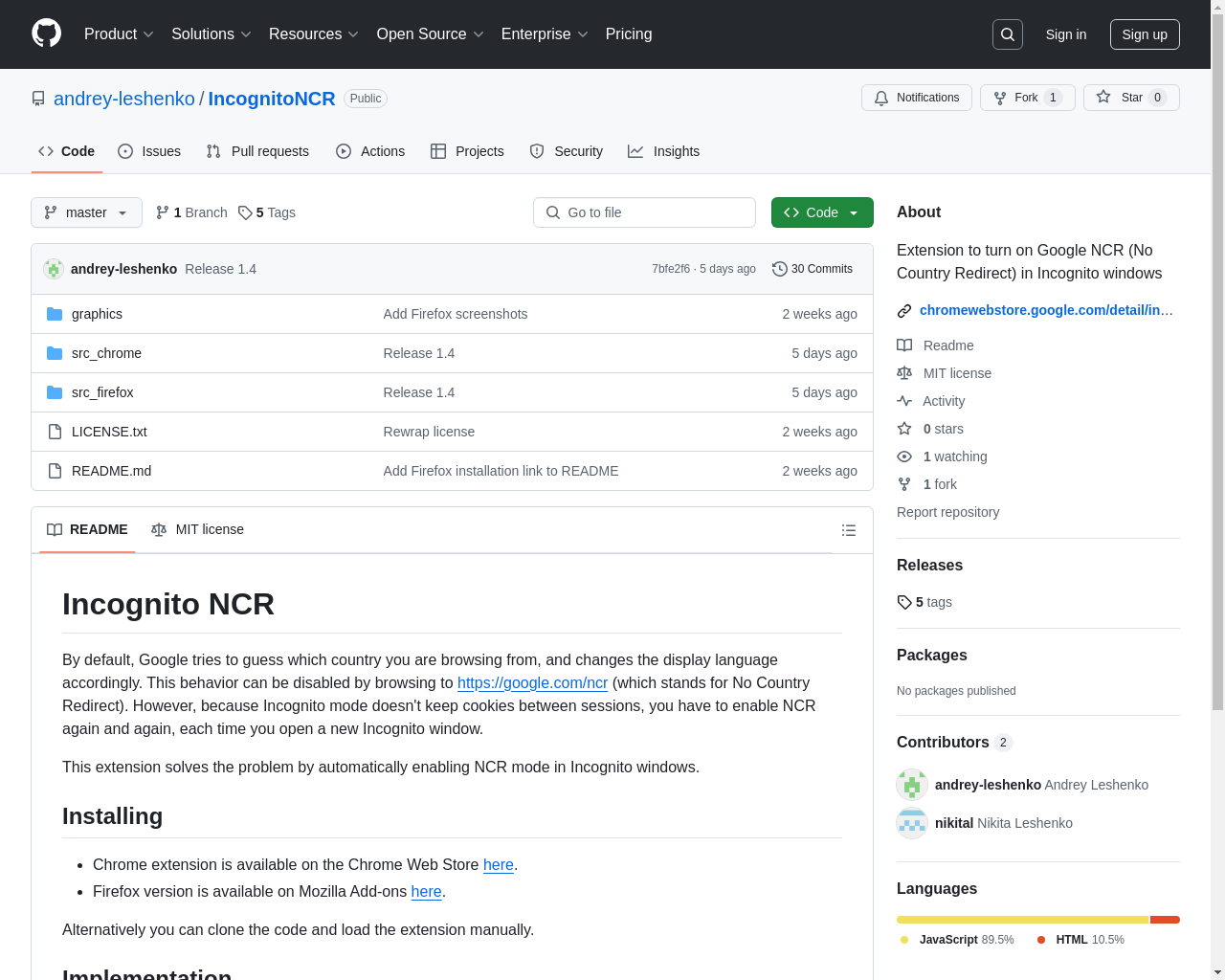Click the README.md file icon
The height and width of the screenshot is (980, 1225).
coord(55,471)
